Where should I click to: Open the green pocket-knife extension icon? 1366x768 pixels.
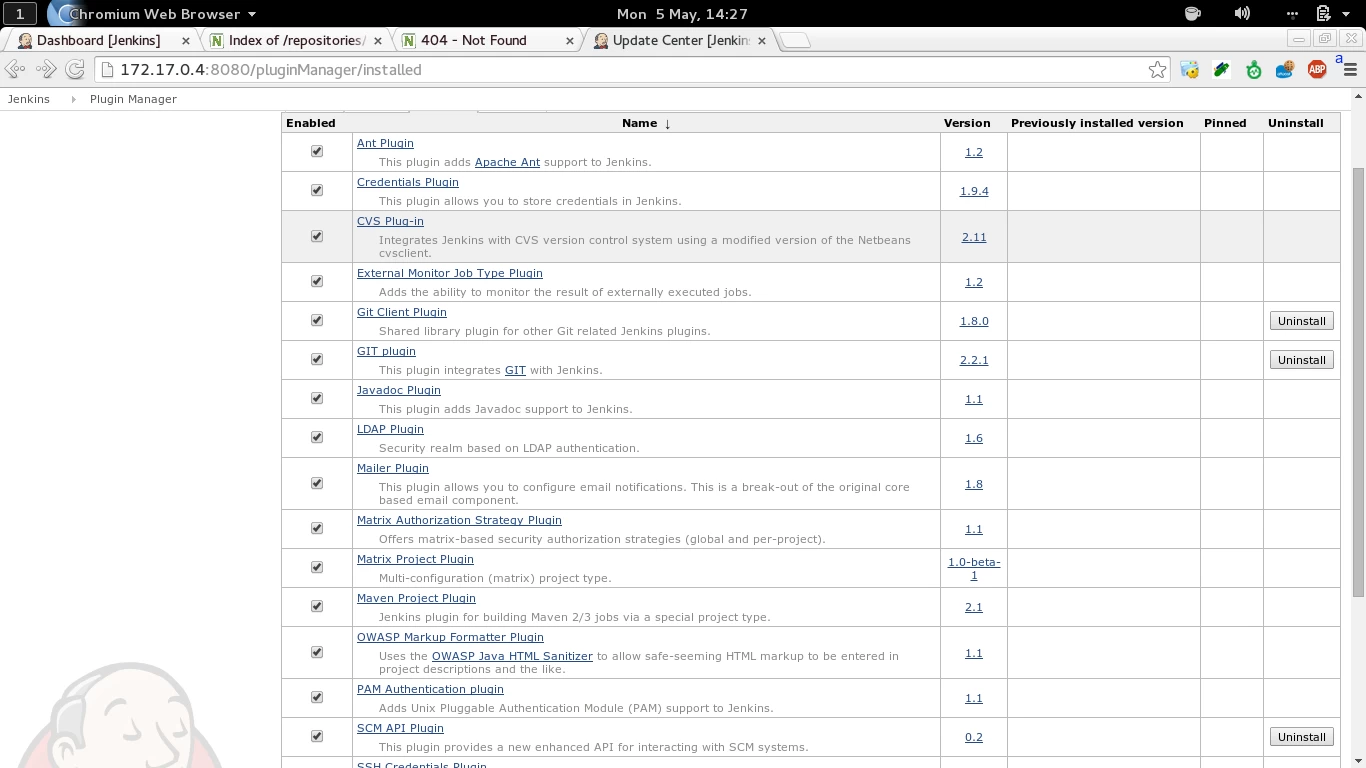click(x=1221, y=69)
